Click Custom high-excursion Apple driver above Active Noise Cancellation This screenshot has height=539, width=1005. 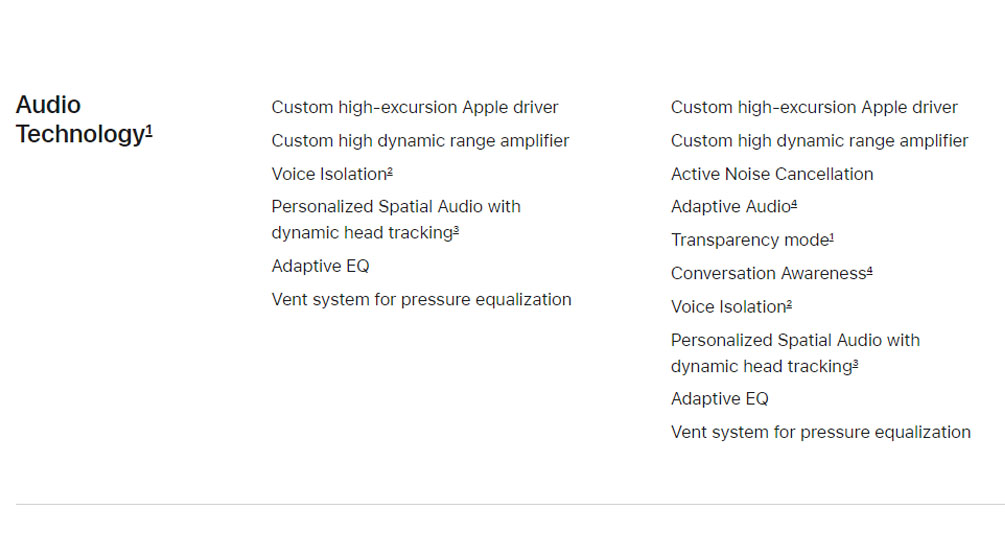coord(814,107)
